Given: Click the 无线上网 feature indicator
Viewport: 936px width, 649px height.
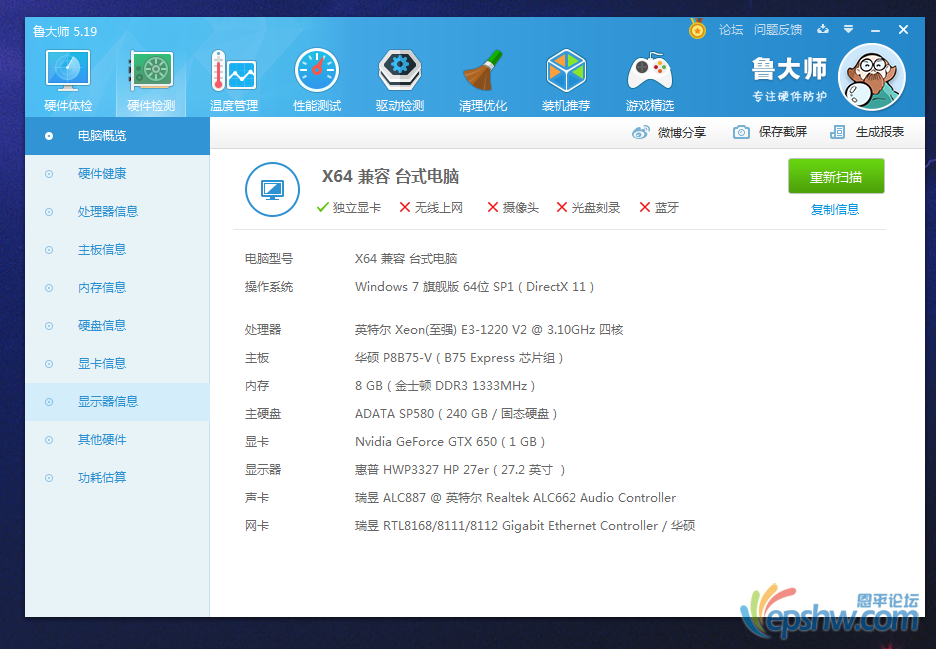Looking at the screenshot, I should (431, 207).
